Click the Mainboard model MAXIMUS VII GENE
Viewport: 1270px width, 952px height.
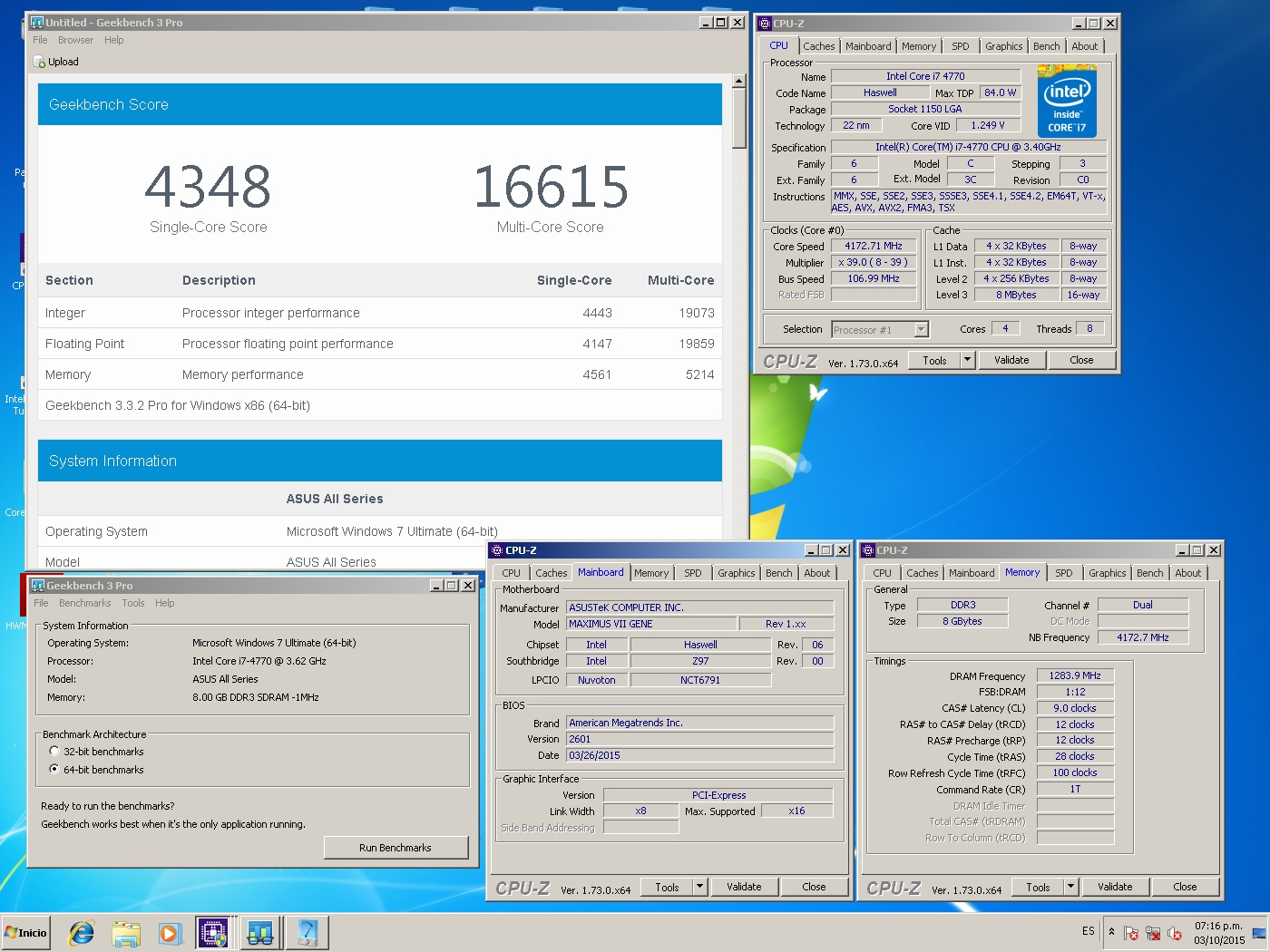650,624
